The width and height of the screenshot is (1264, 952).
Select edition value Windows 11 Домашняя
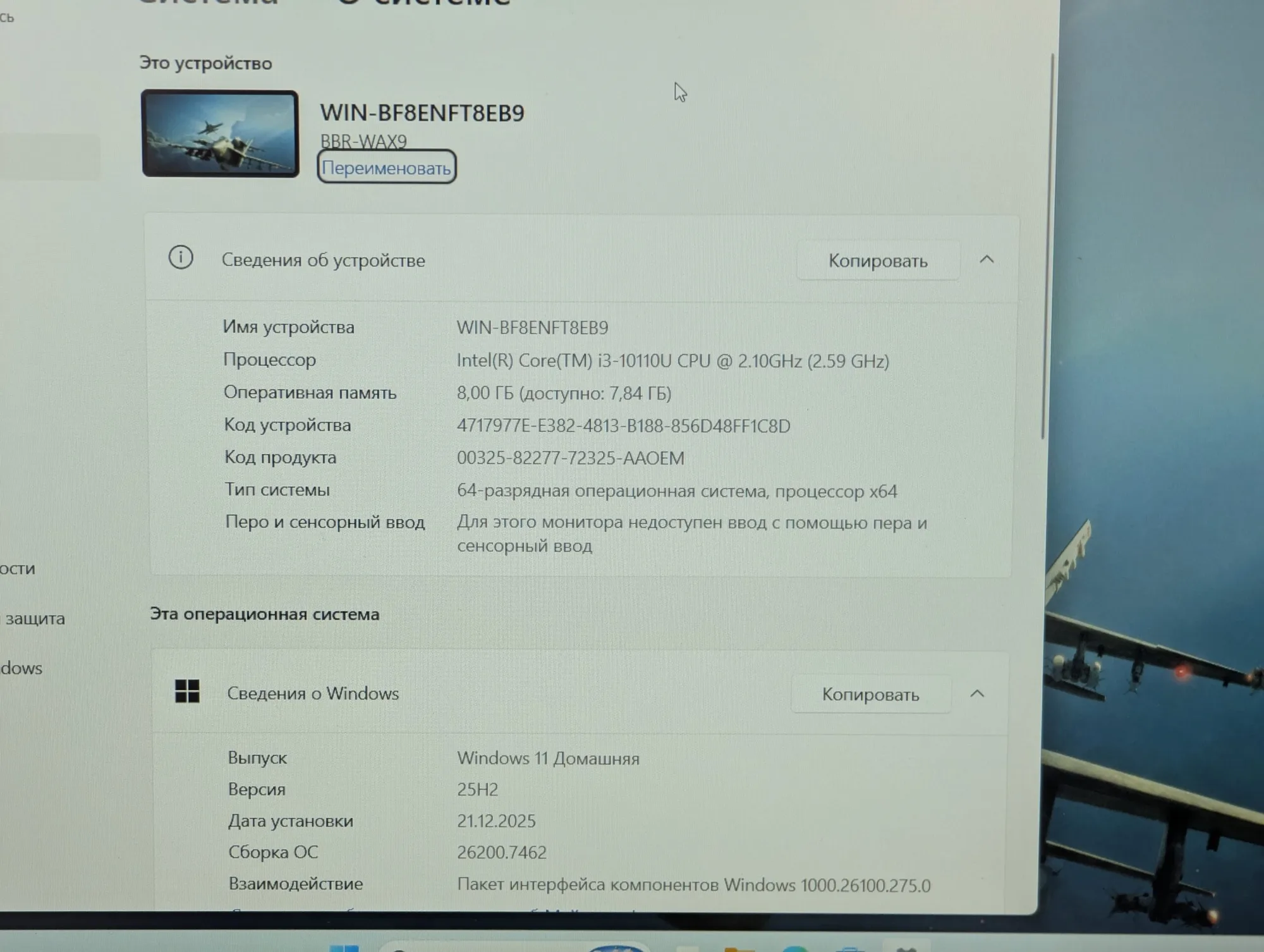click(549, 758)
